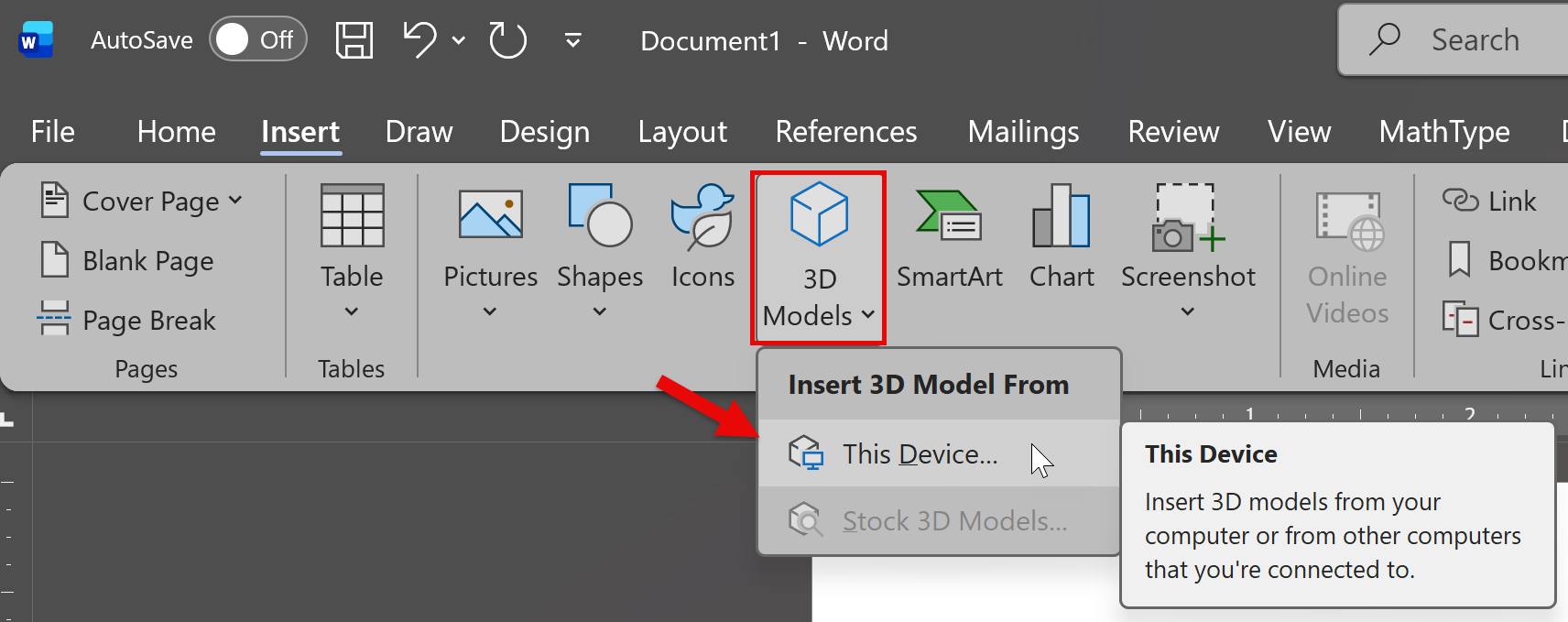1568x622 pixels.
Task: Click the 3D Models cube icon
Action: pos(819,214)
